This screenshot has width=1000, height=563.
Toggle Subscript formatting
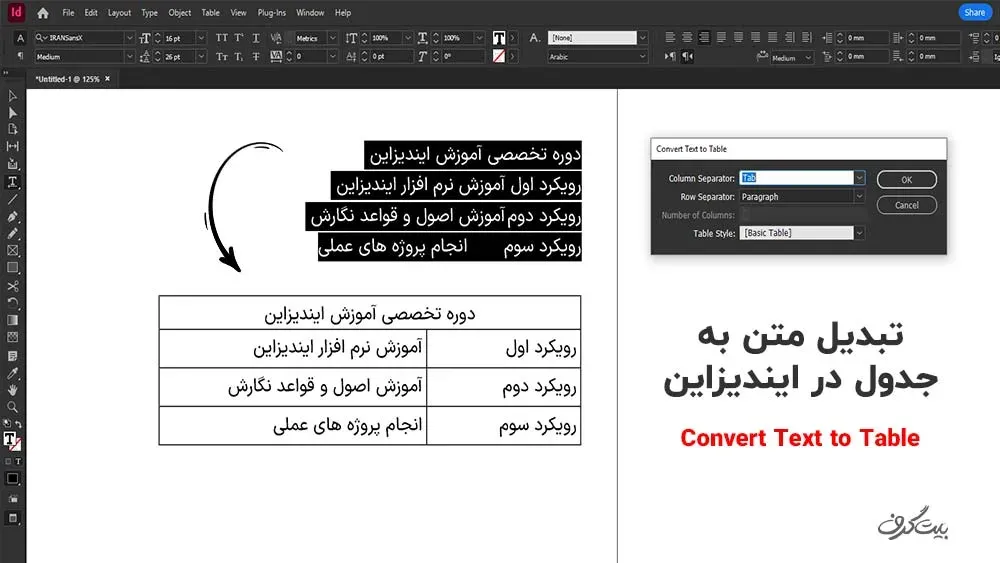pyautogui.click(x=239, y=57)
